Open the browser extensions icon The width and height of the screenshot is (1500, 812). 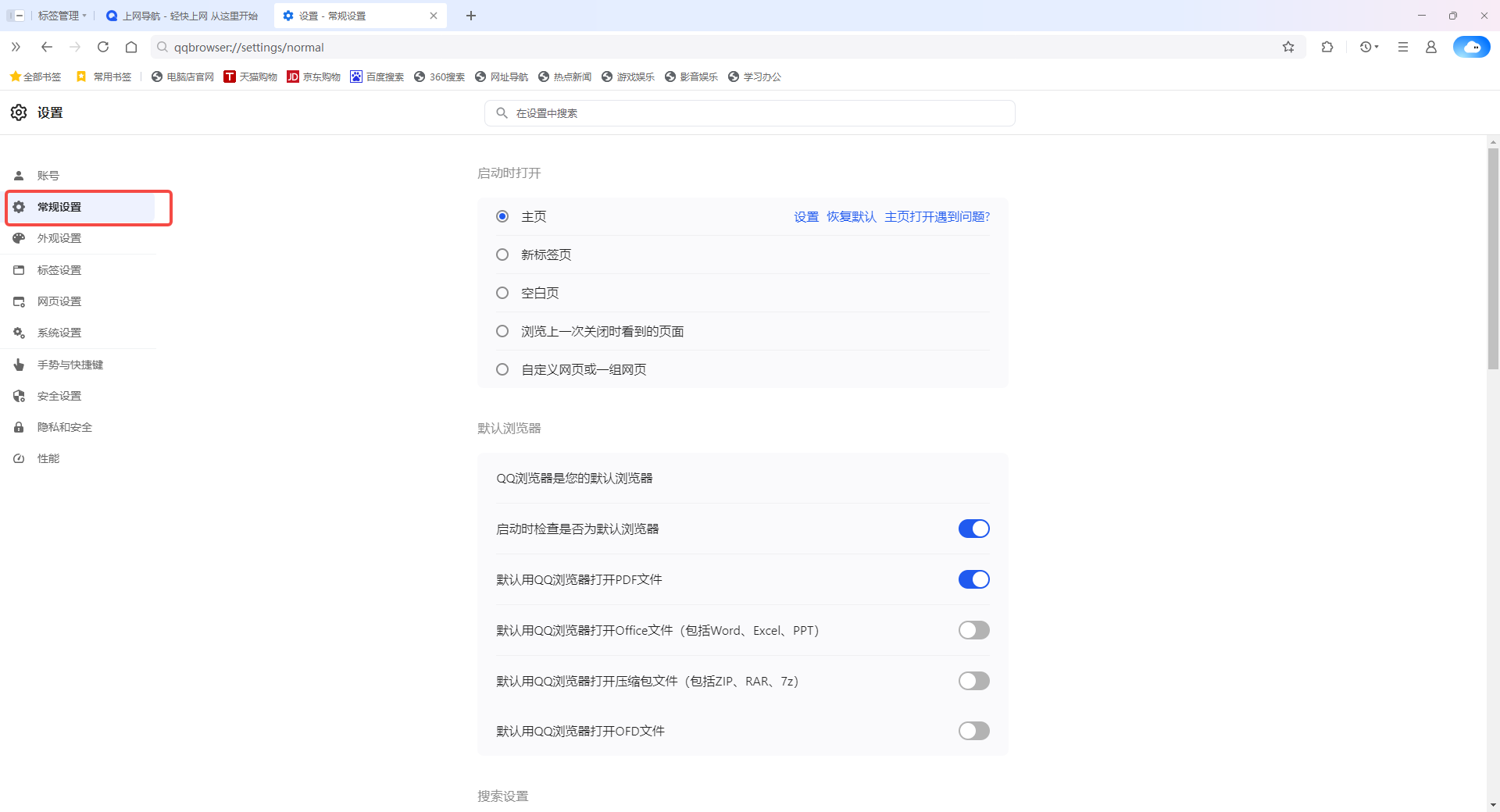pos(1327,47)
